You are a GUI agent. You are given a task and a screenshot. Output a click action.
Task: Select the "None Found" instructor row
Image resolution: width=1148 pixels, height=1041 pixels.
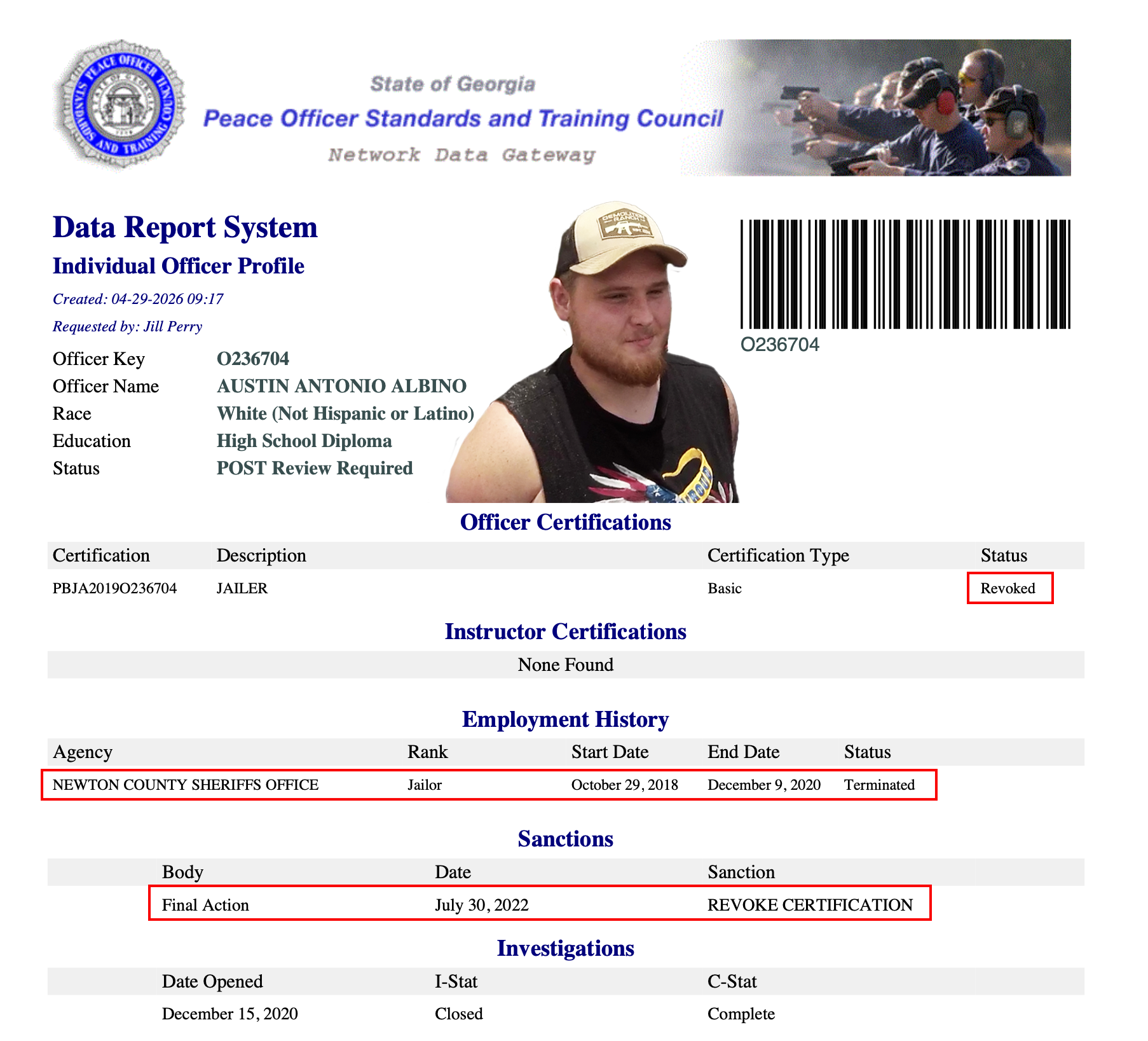[566, 665]
